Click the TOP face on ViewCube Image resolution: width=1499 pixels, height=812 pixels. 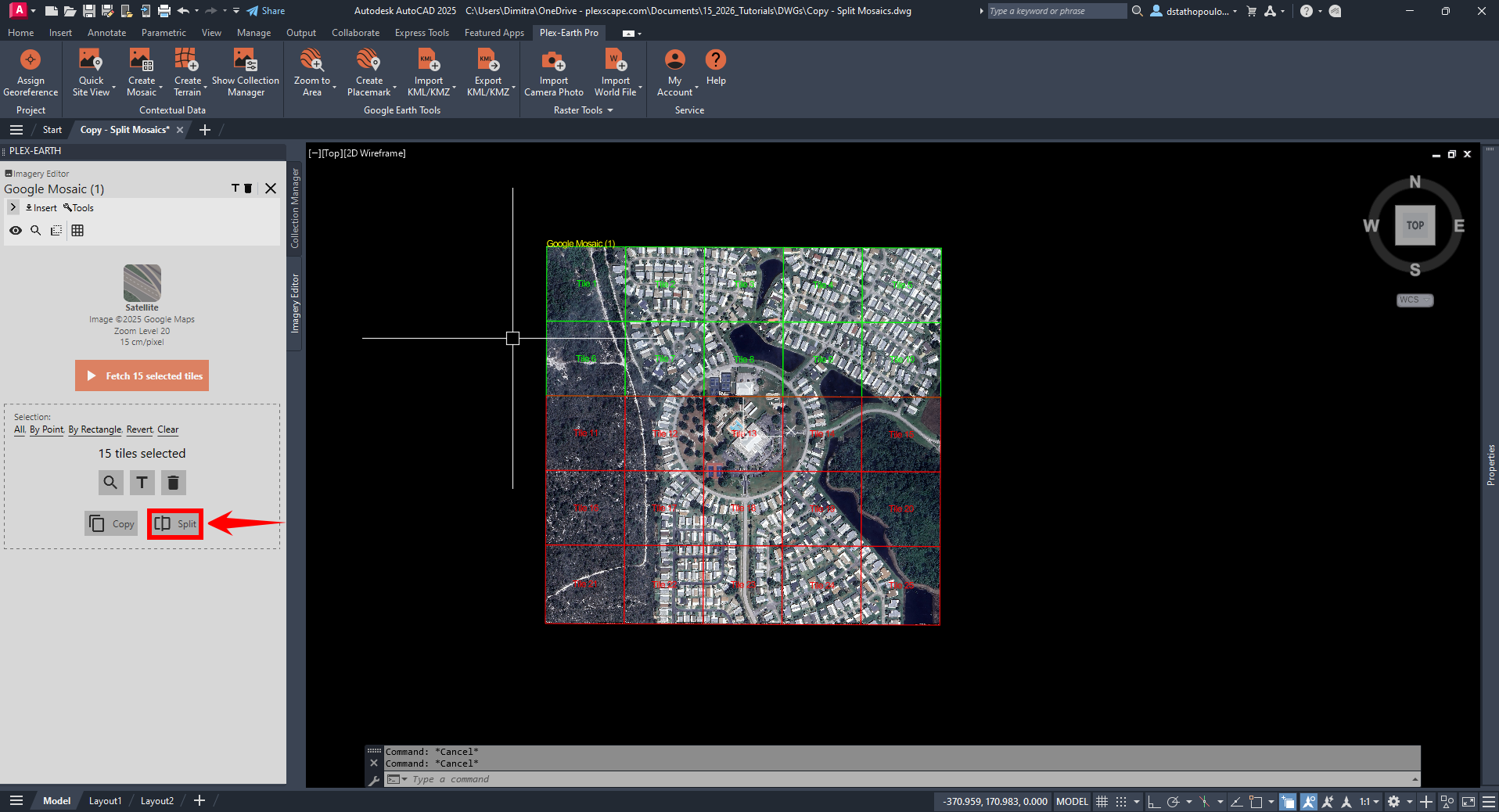click(x=1415, y=225)
